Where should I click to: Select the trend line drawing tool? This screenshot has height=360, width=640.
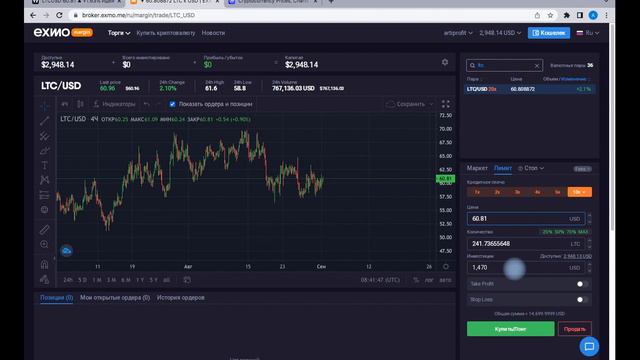point(44,120)
